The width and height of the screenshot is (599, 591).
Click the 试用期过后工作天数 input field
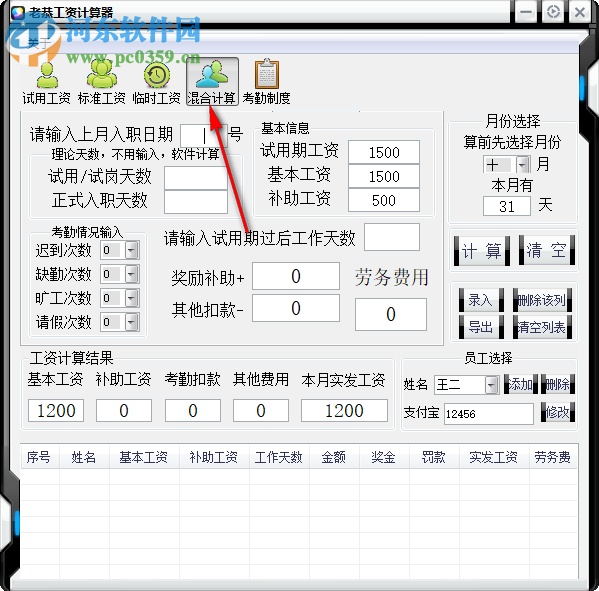392,237
